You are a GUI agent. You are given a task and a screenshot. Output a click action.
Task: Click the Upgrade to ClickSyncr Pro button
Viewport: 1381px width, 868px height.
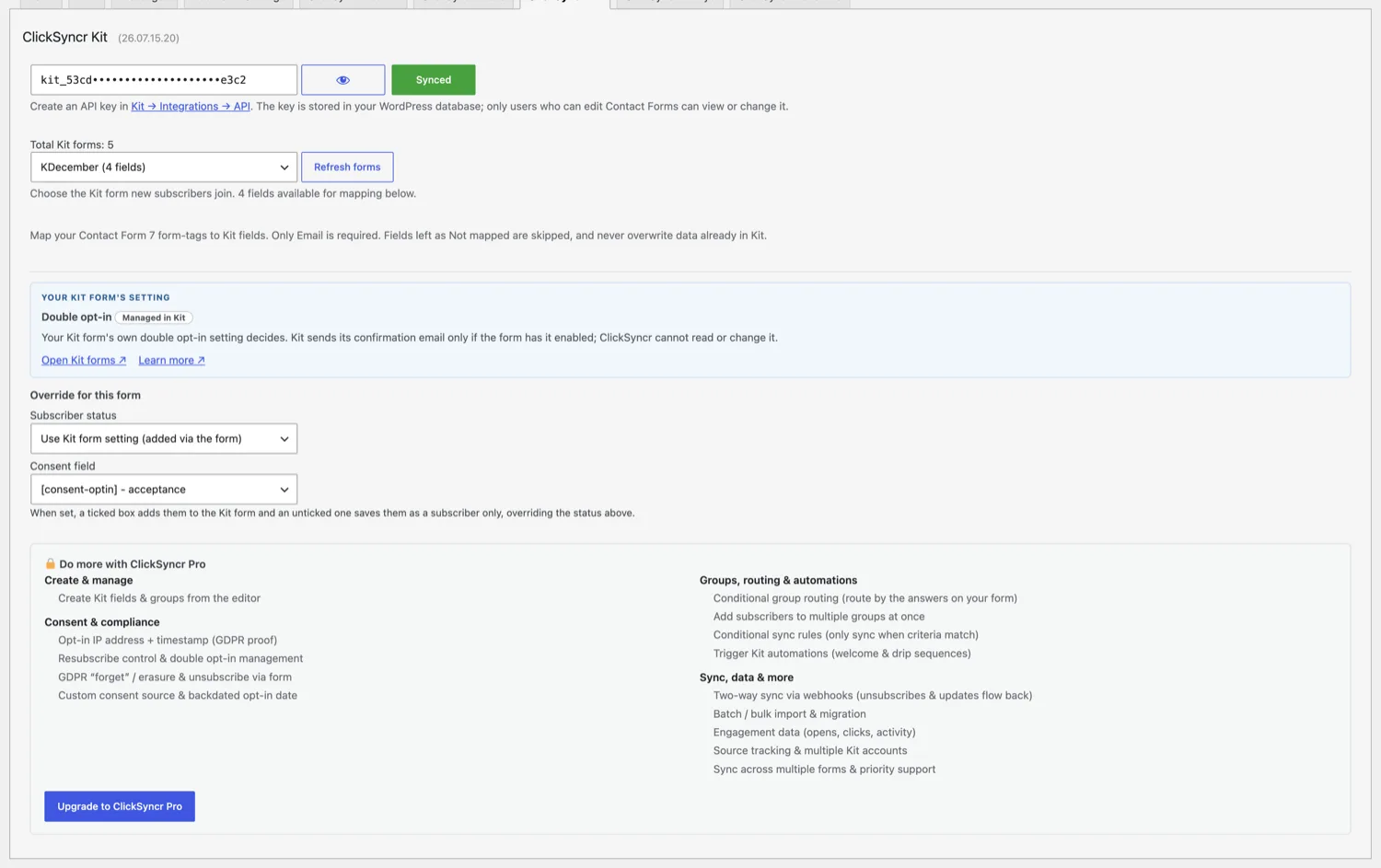pyautogui.click(x=120, y=806)
